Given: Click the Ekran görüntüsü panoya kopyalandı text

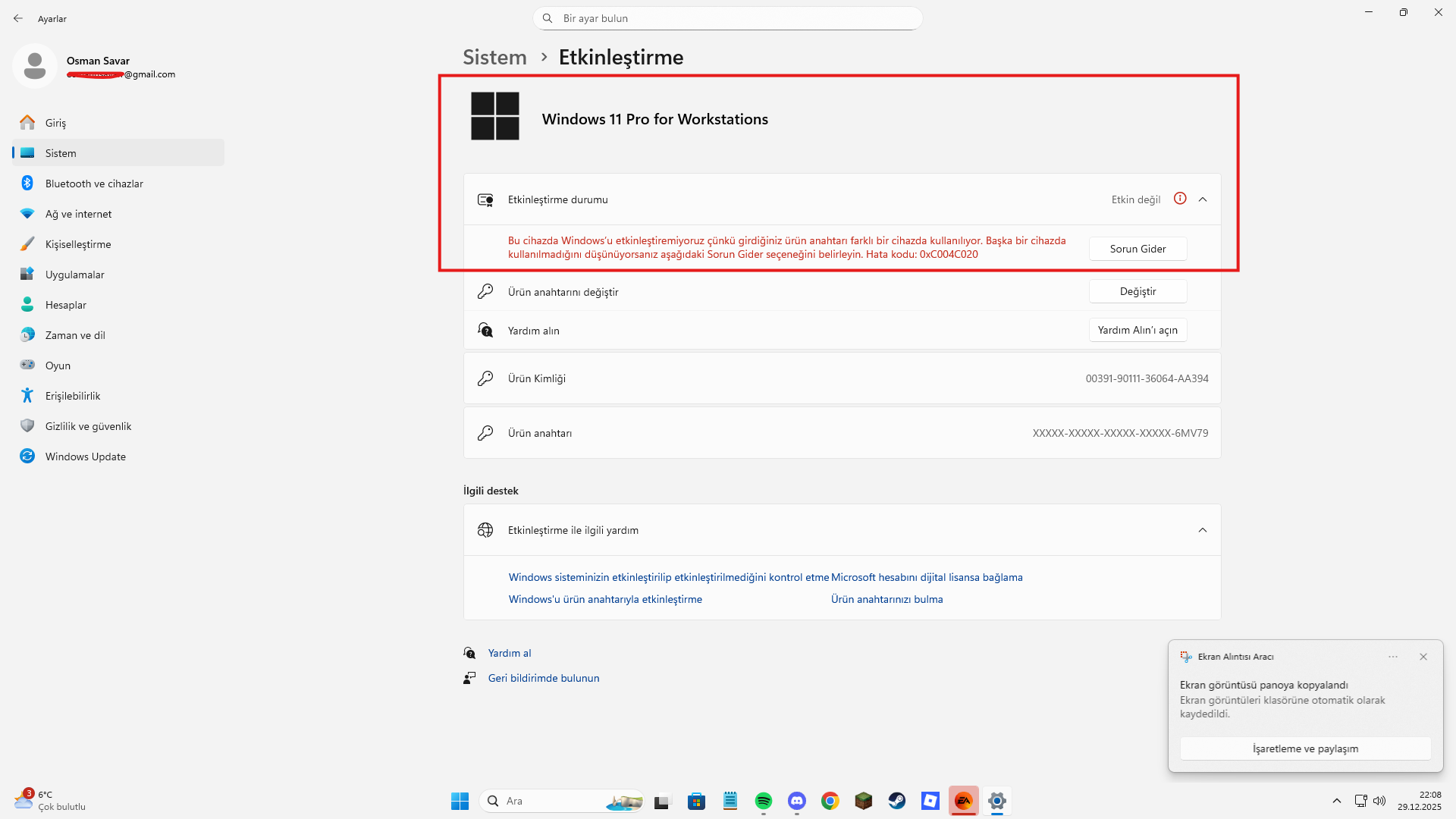Looking at the screenshot, I should 1264,685.
